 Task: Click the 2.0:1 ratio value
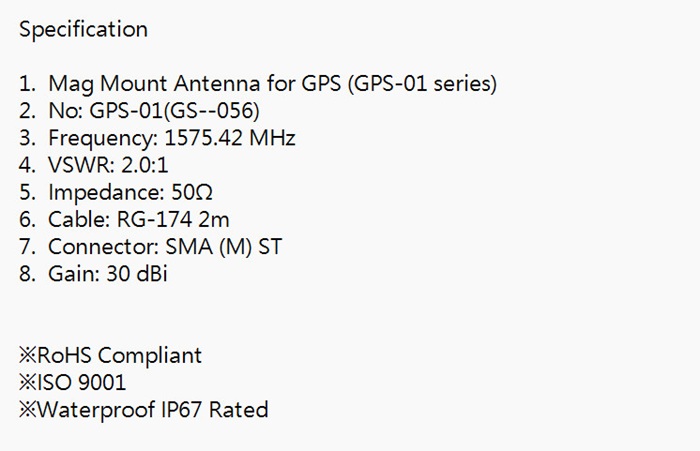143,165
